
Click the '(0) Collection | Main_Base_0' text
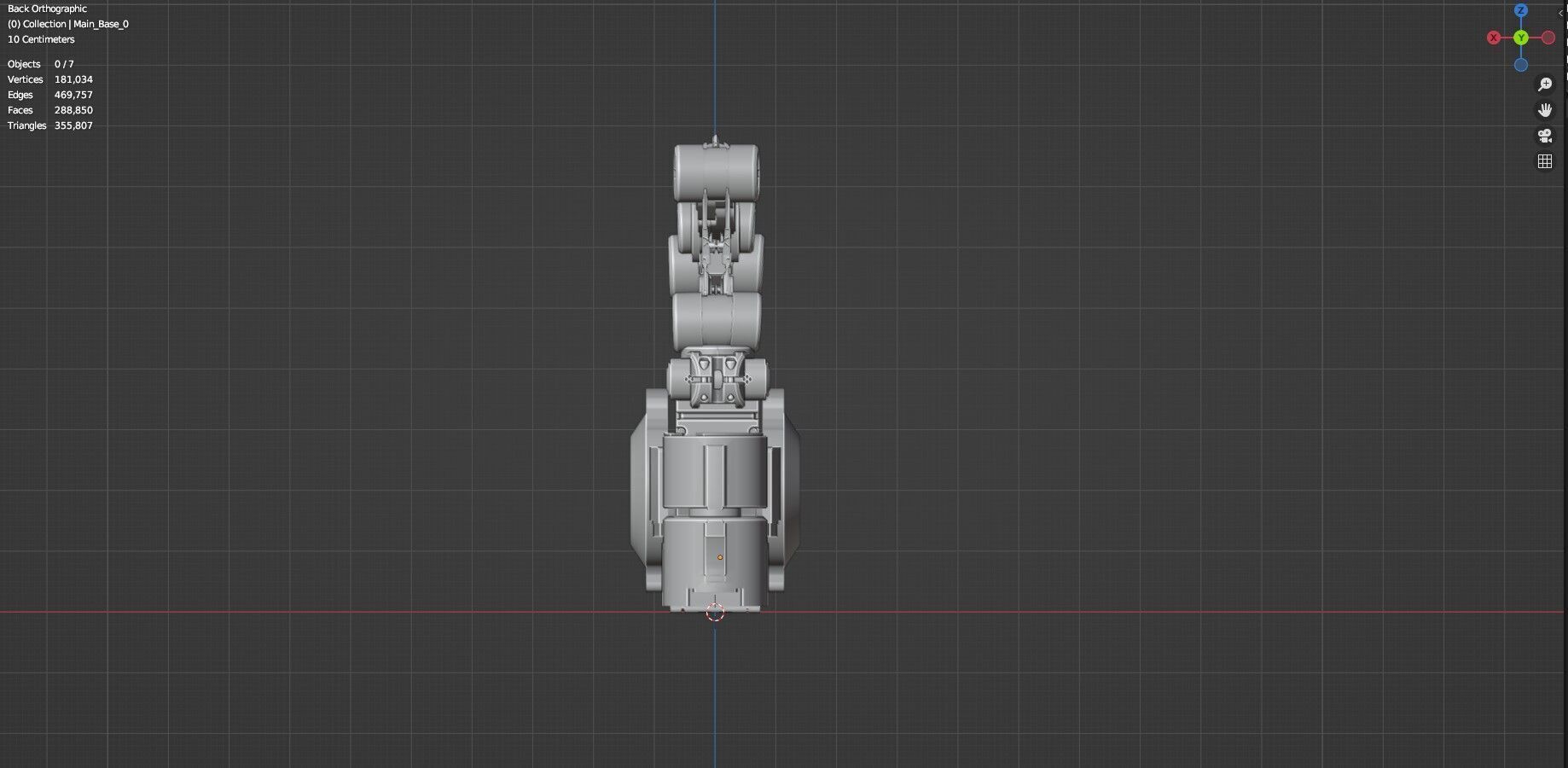tap(68, 24)
